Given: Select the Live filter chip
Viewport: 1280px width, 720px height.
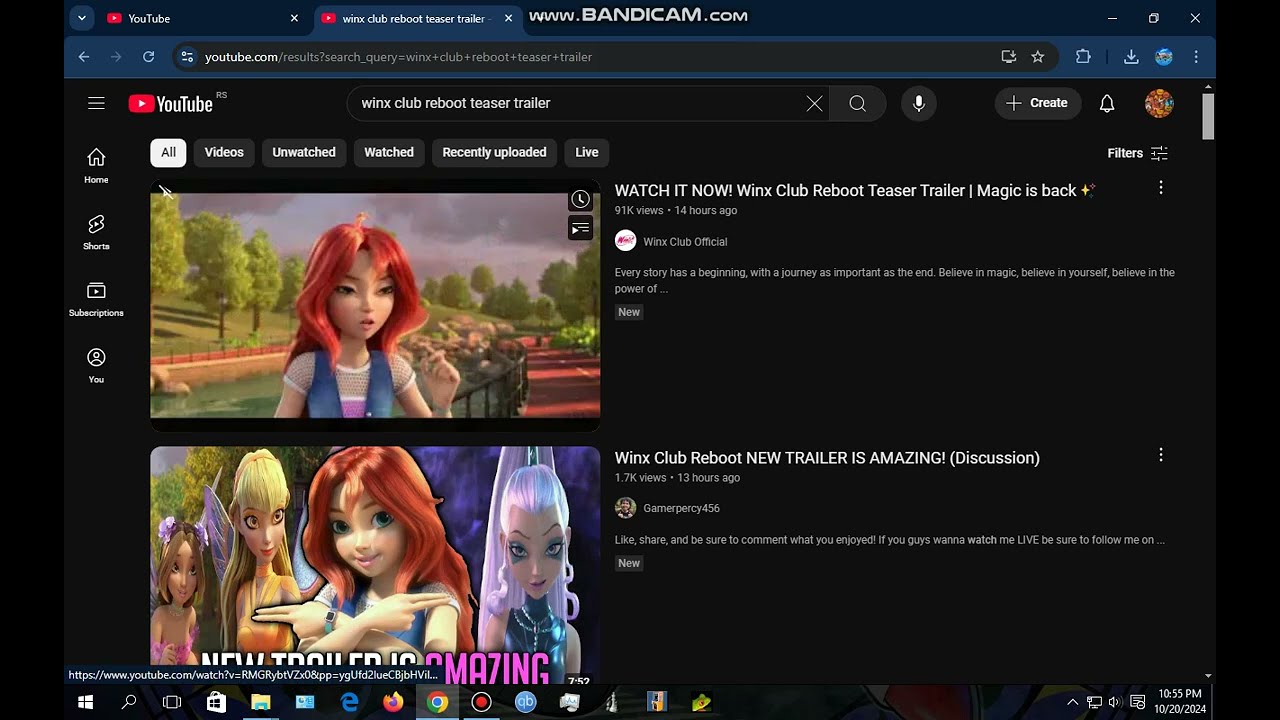Looking at the screenshot, I should 587,152.
